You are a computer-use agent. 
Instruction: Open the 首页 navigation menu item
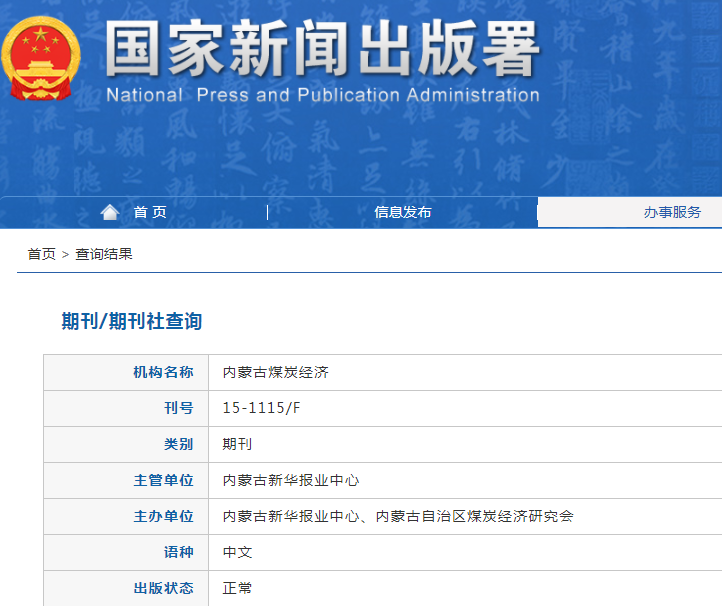(150, 212)
